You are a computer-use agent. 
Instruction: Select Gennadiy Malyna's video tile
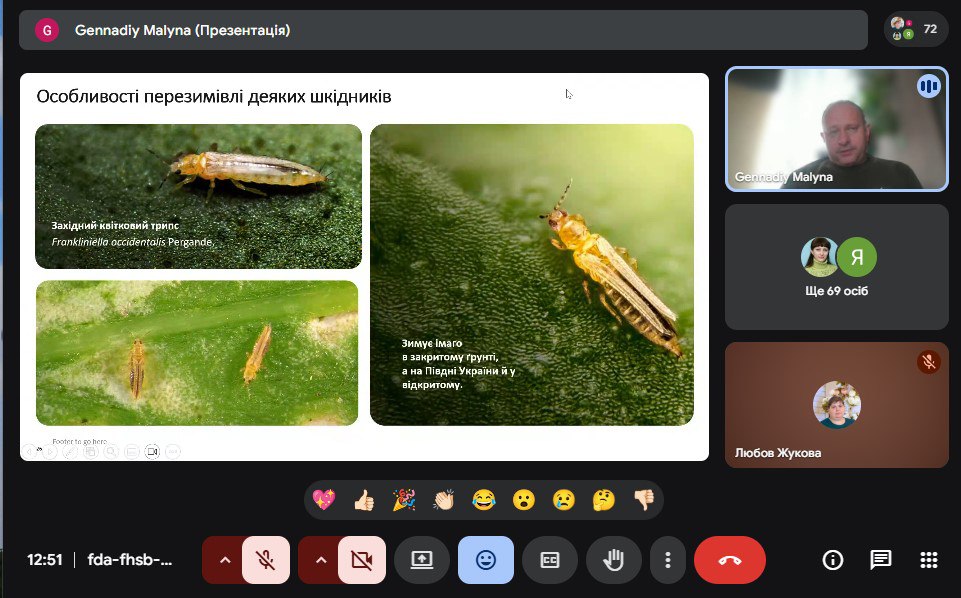tap(836, 128)
